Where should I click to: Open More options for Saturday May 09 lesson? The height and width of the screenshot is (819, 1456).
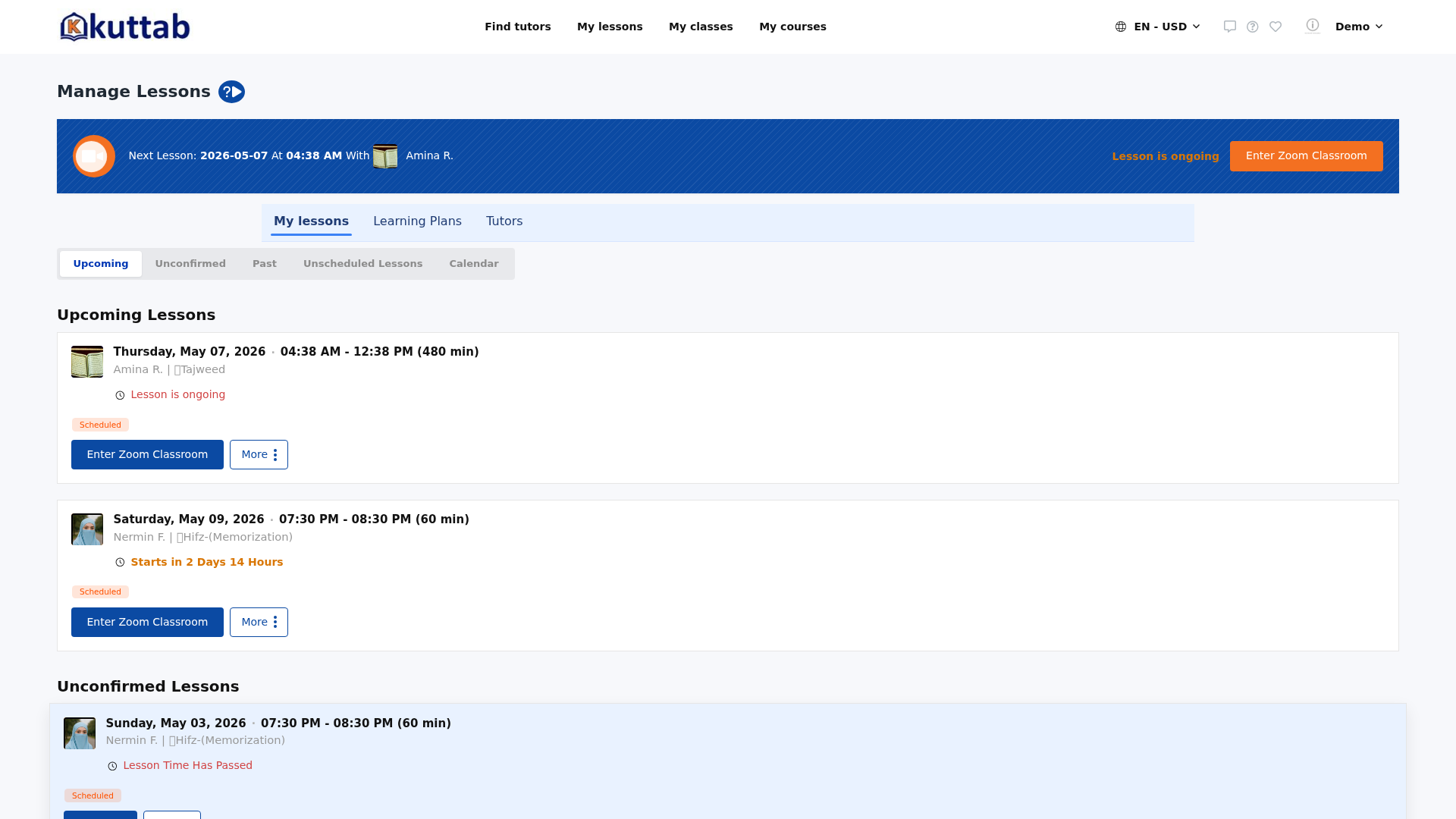click(x=259, y=623)
